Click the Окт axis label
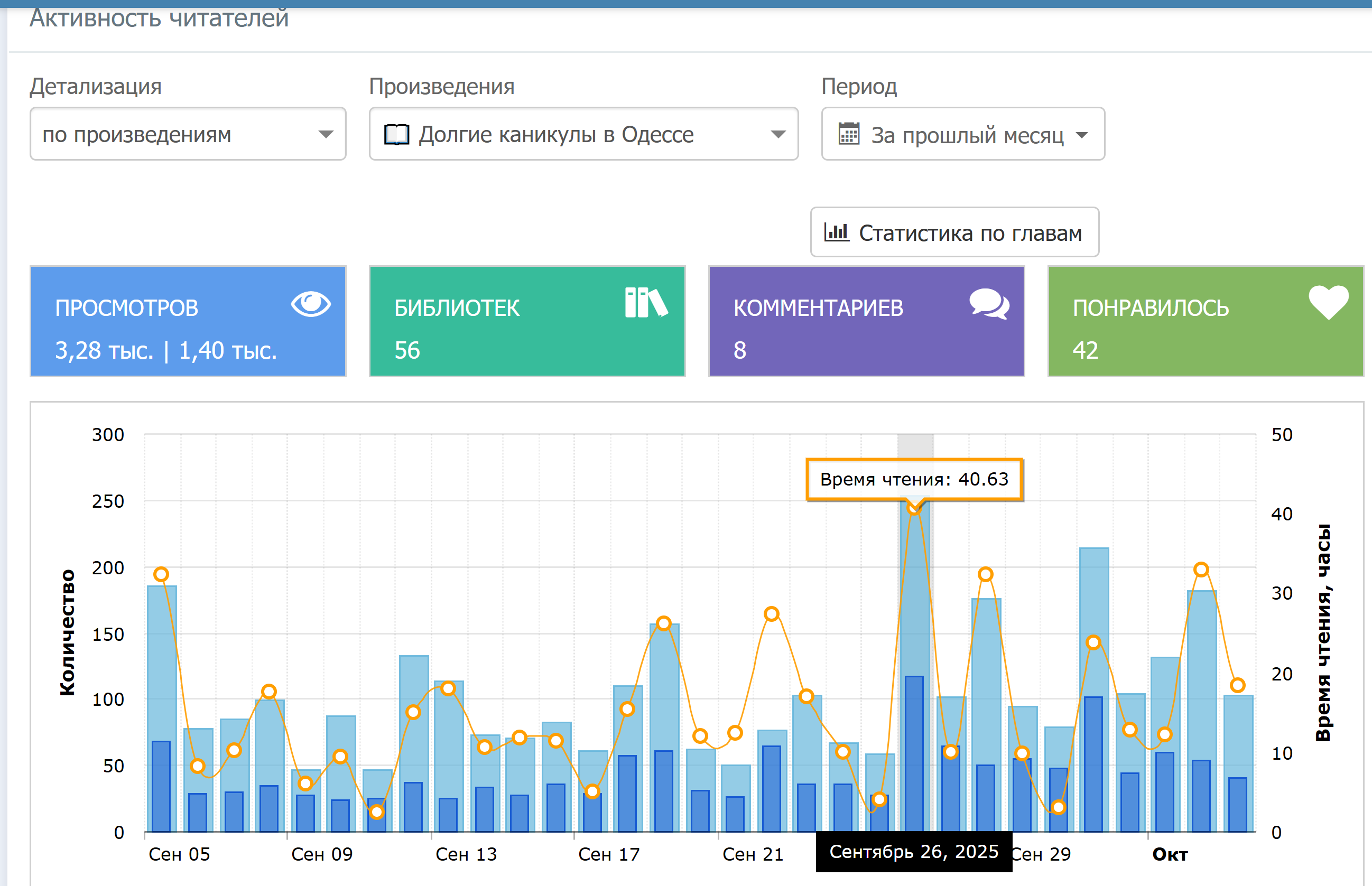This screenshot has width=1372, height=886. (x=1170, y=854)
